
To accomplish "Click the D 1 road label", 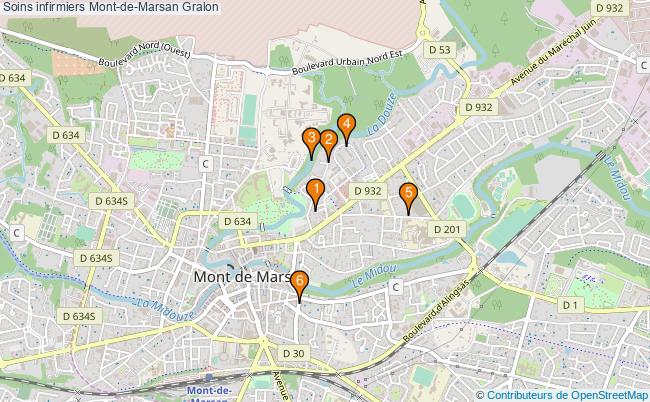I will point(570,305).
